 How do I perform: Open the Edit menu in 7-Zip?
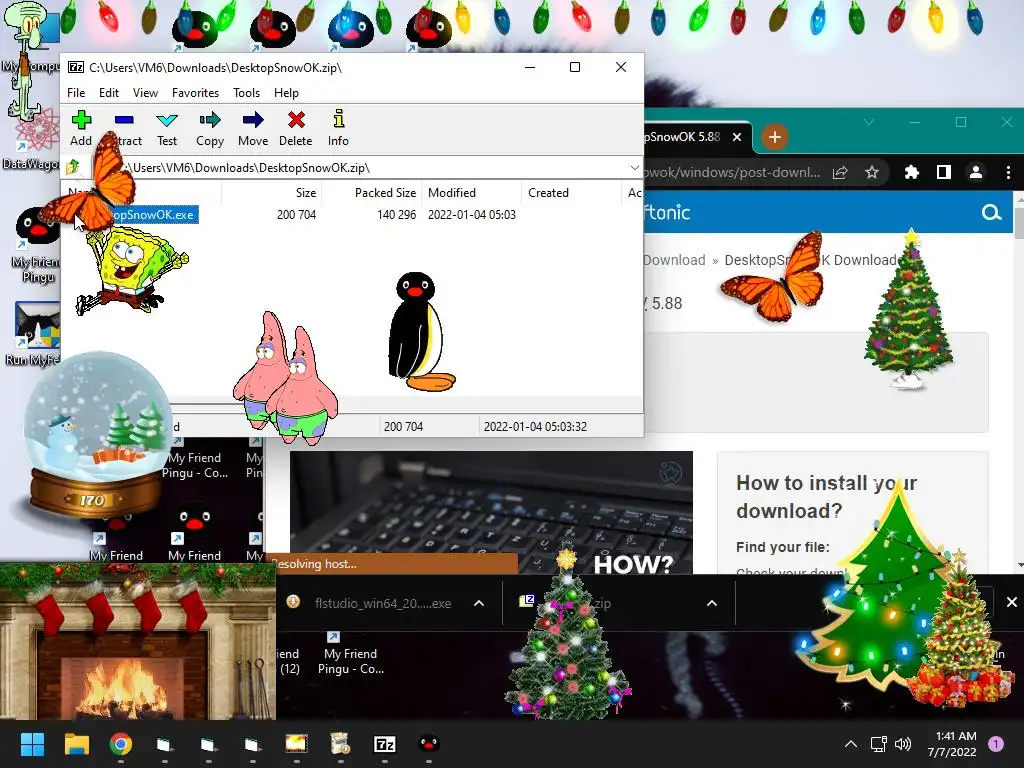108,93
